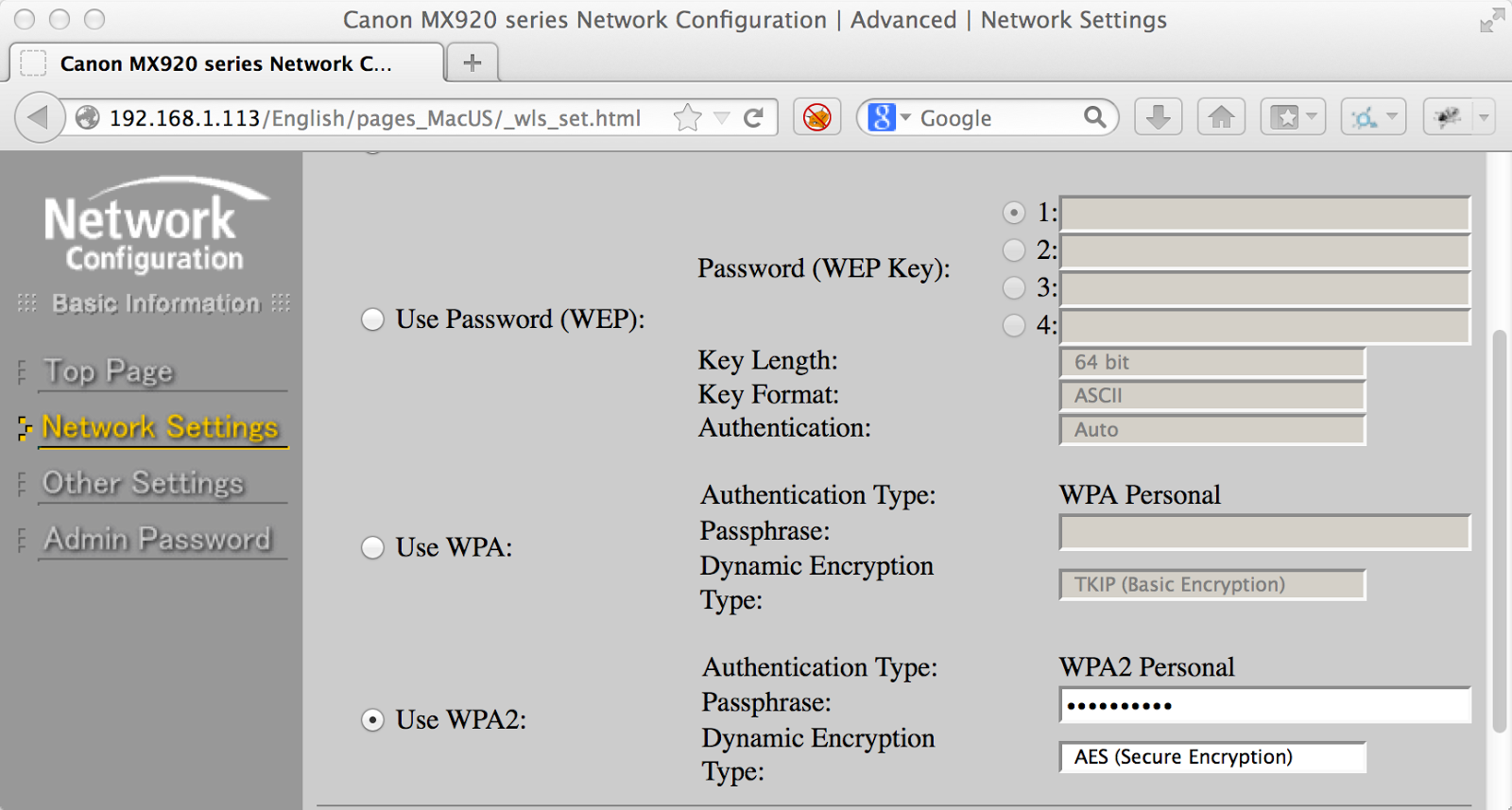
Task: Click the magnifier icon in Google search box
Action: click(1094, 117)
